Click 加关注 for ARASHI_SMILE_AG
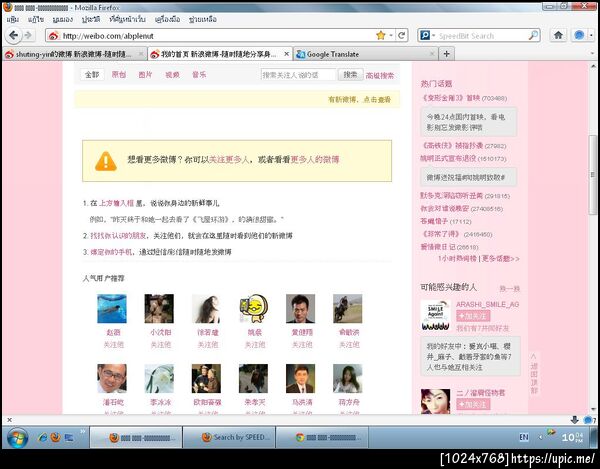The image size is (600, 469). (x=473, y=316)
